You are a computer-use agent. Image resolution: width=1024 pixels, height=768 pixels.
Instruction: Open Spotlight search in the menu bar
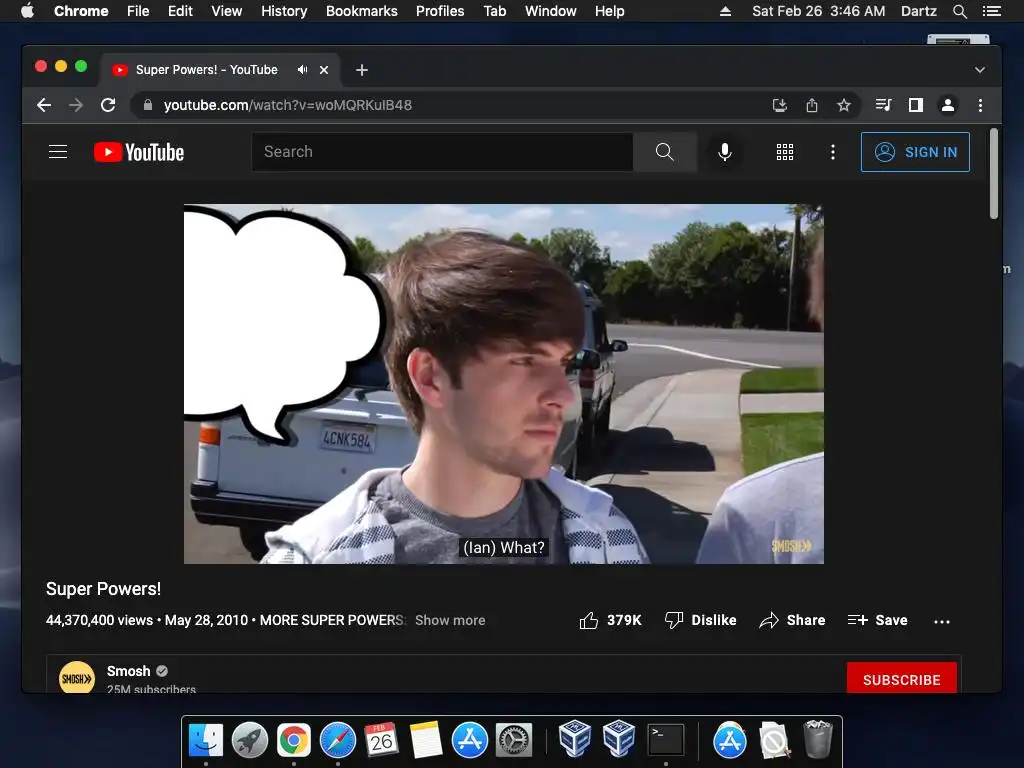click(959, 11)
